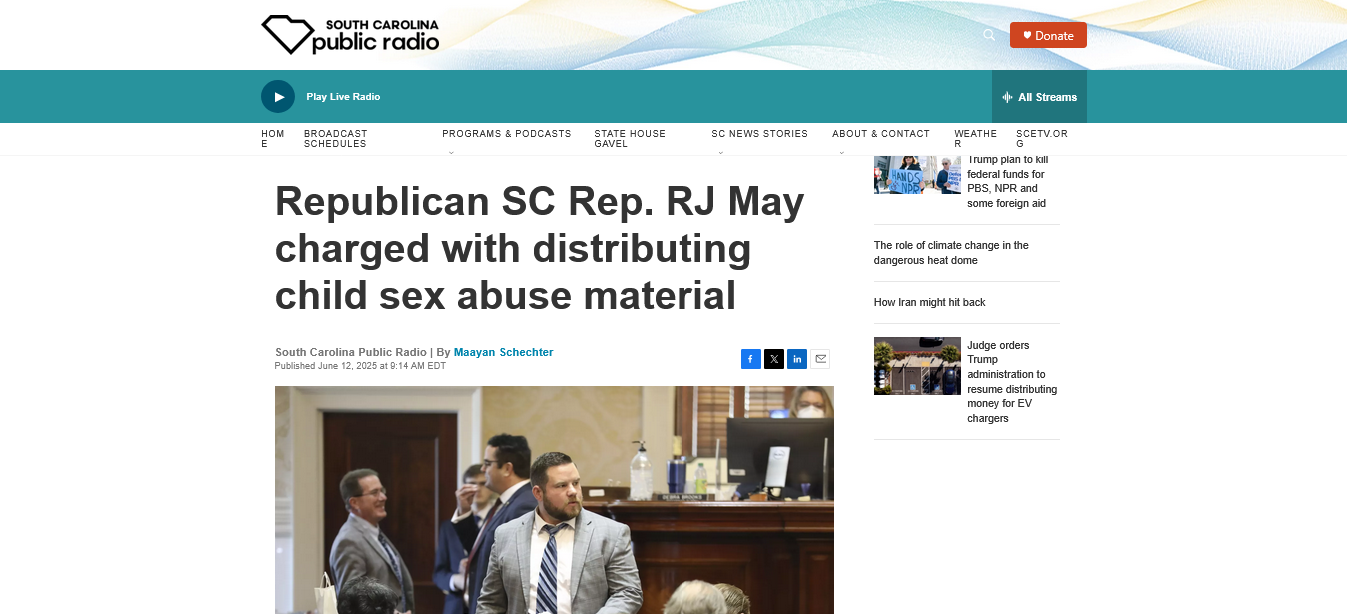Visit the SCETV.org menu link
This screenshot has width=1348, height=614.
1042,138
